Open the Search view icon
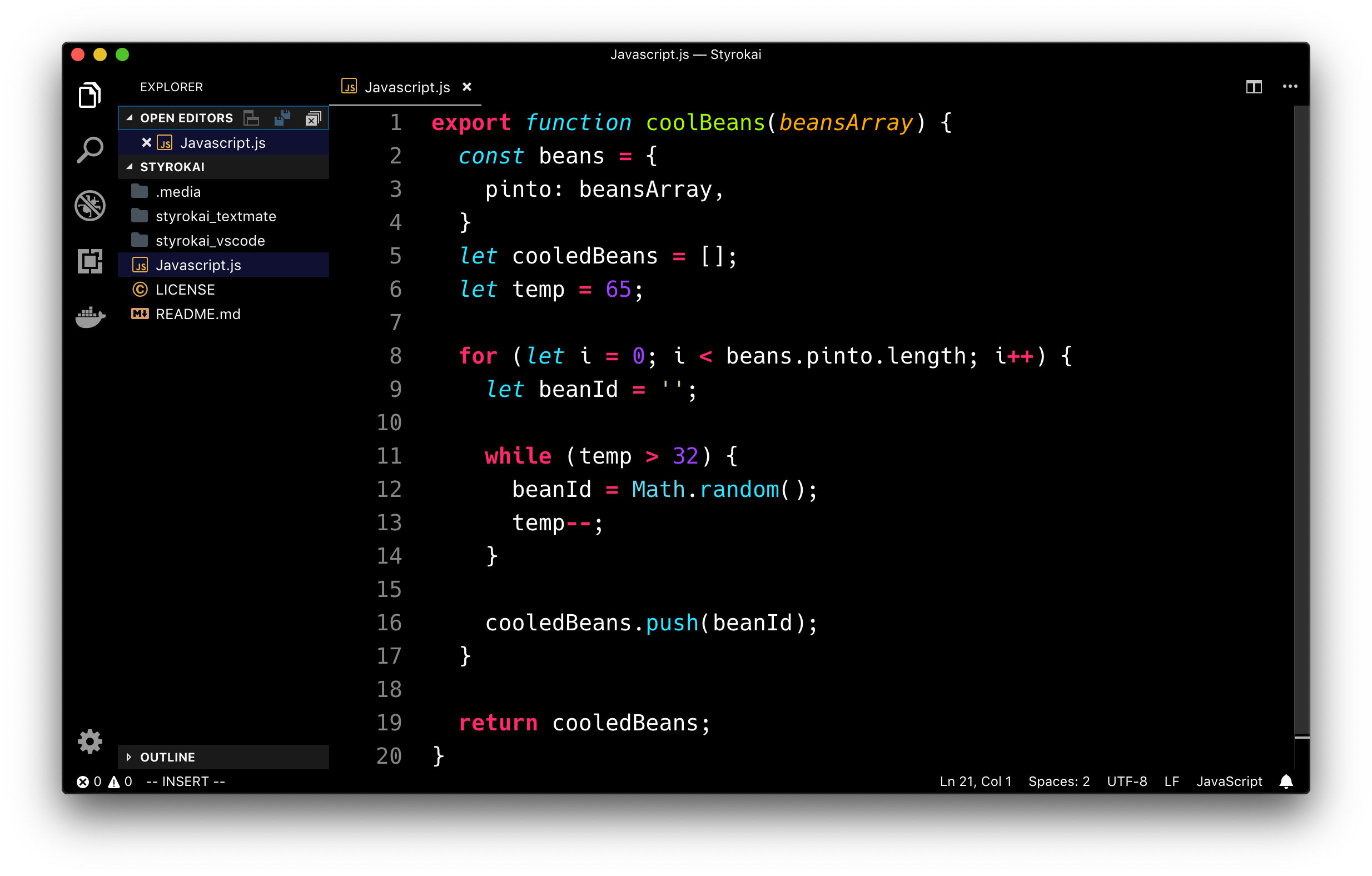The height and width of the screenshot is (876, 1372). click(x=90, y=150)
